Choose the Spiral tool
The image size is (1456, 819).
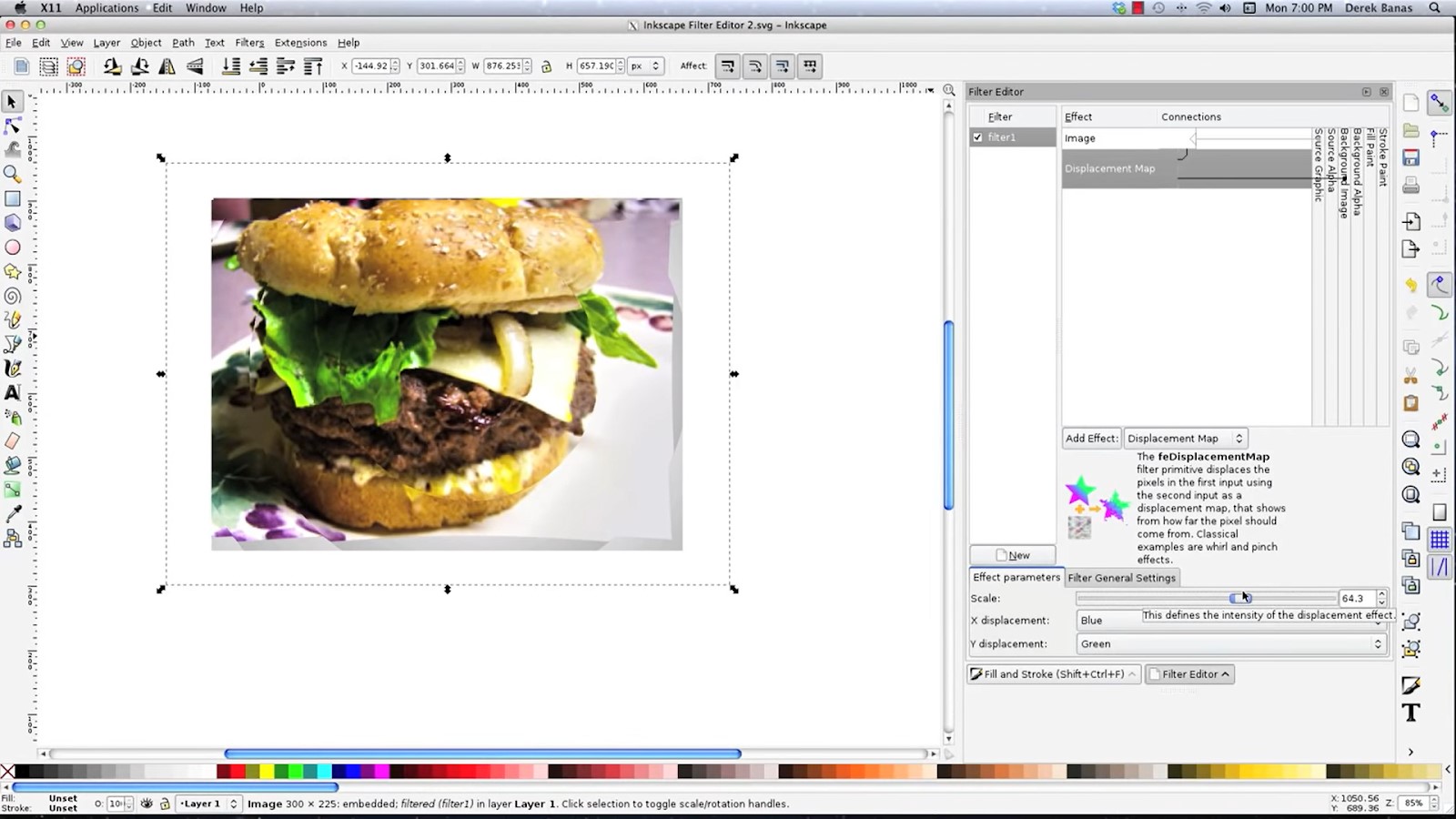point(13,296)
